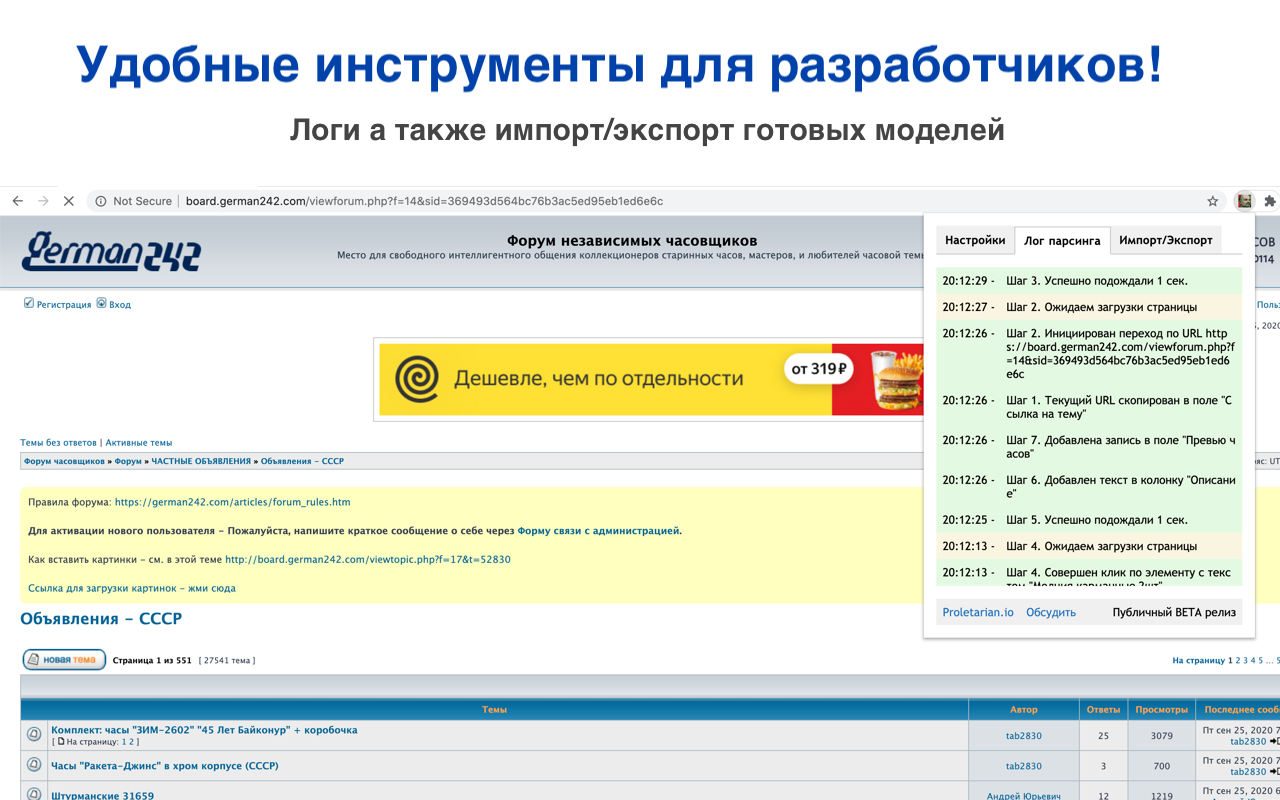Click Публичный BETA релиз text
The image size is (1280, 800).
coord(1174,612)
